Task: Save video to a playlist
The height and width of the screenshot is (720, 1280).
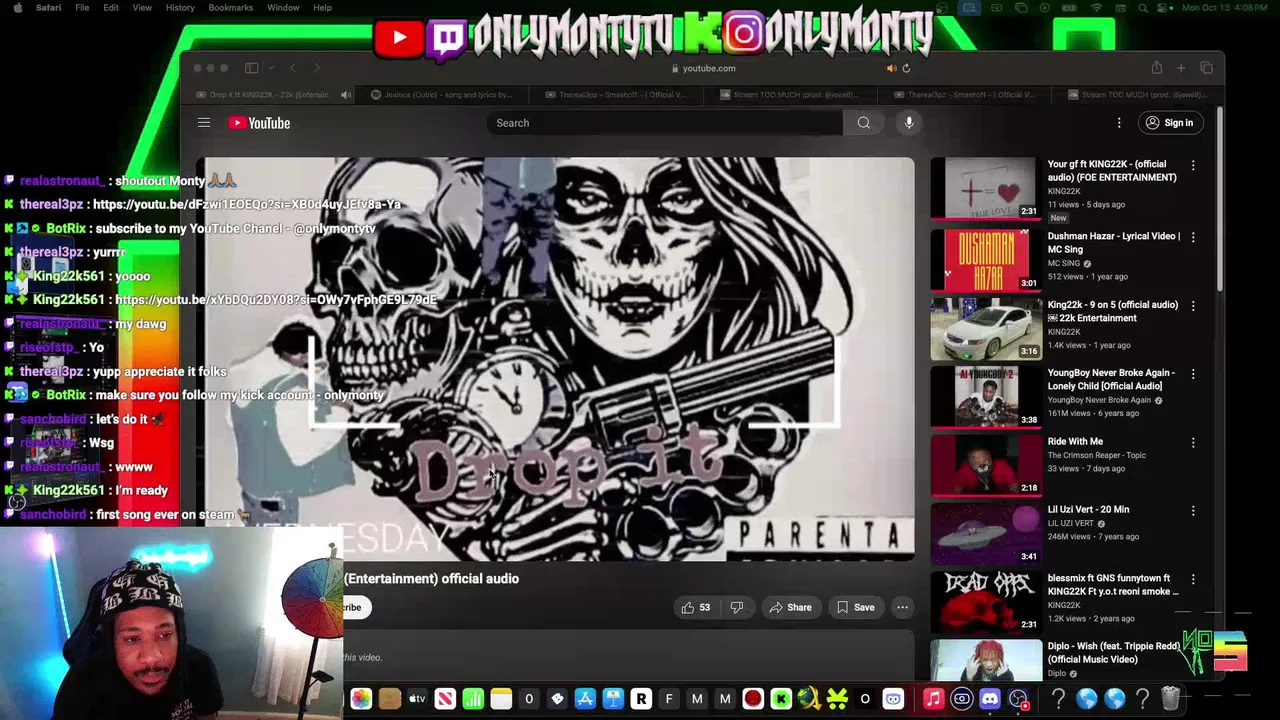Action: point(855,607)
